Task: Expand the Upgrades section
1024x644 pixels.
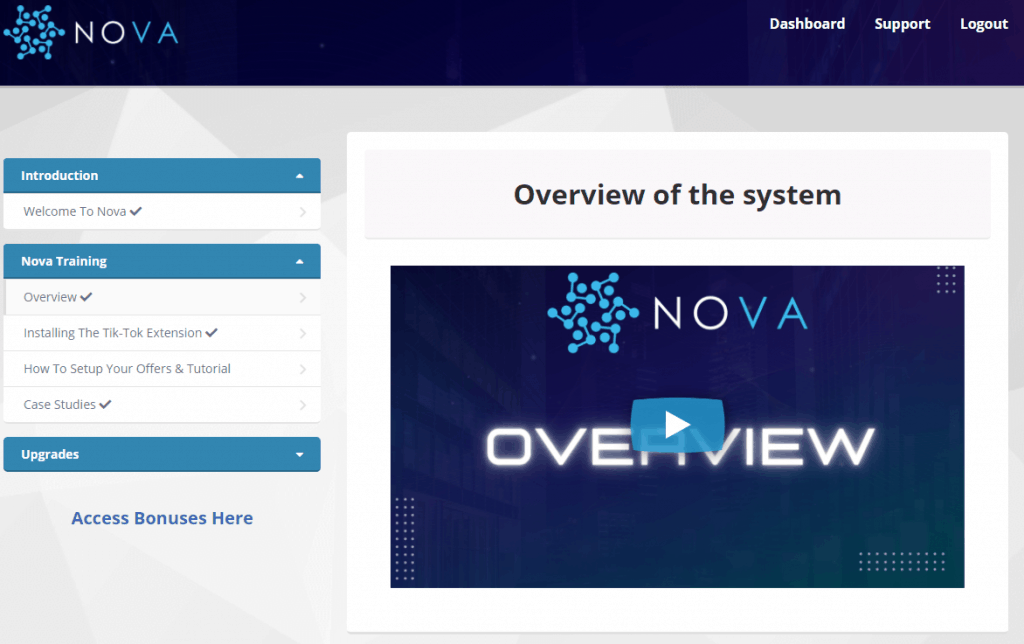Action: (299, 455)
